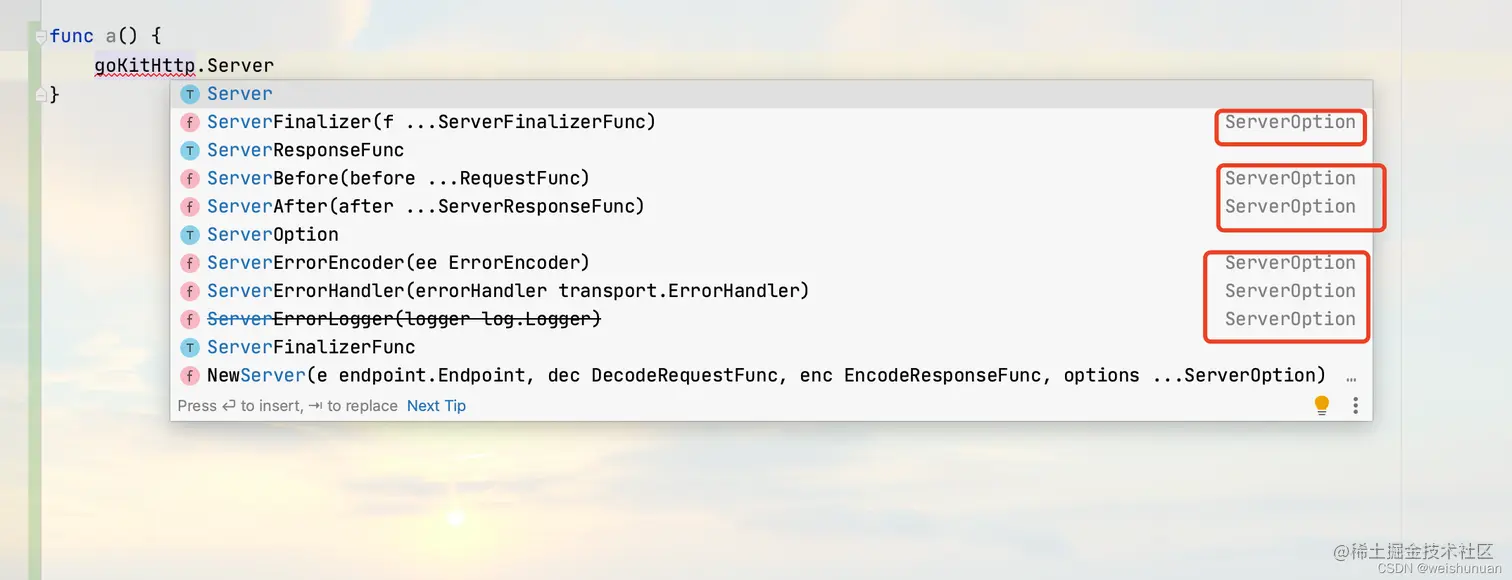Viewport: 1512px width, 580px height.
Task: Click the function icon beside ServerFinalizer
Action: click(190, 122)
